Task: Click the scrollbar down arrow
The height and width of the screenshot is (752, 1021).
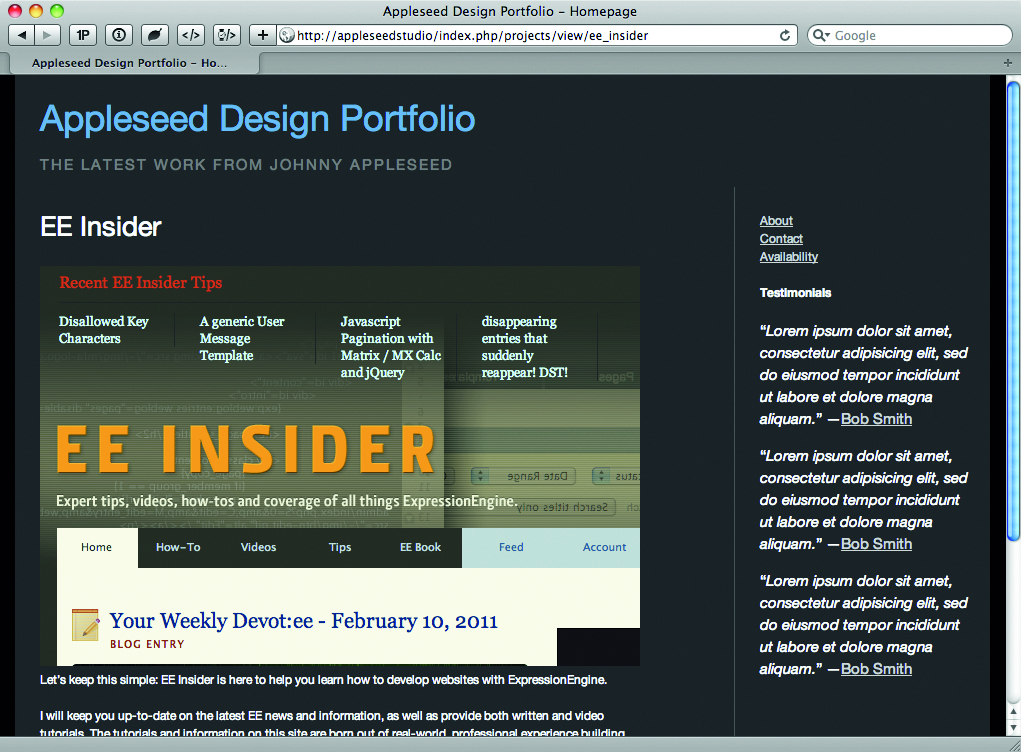Action: (x=1013, y=727)
